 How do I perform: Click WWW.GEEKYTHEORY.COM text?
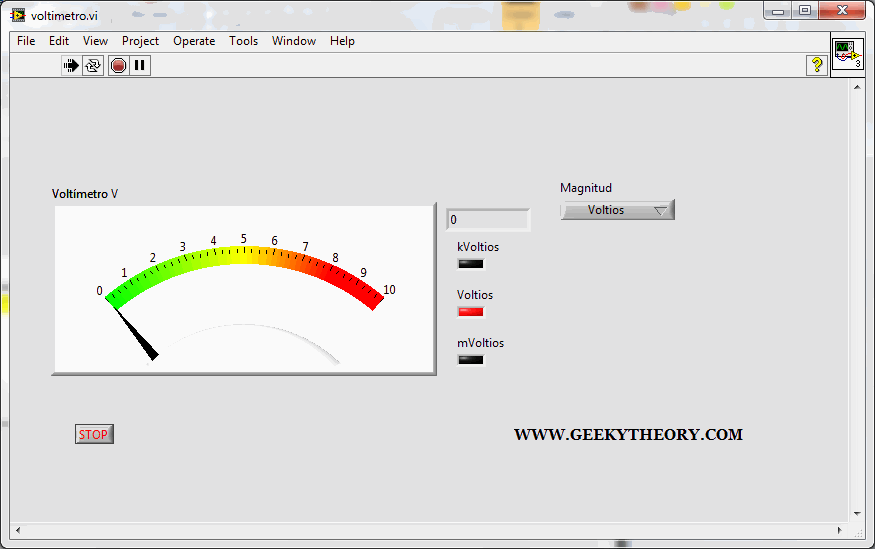pos(628,435)
